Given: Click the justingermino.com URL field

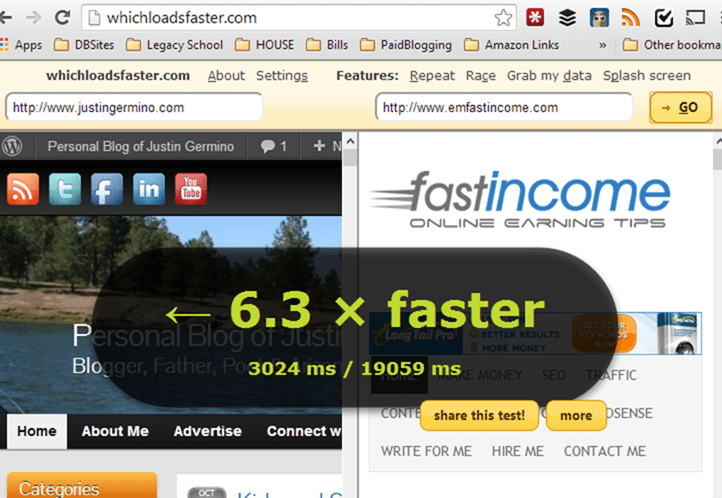Looking at the screenshot, I should (x=134, y=107).
